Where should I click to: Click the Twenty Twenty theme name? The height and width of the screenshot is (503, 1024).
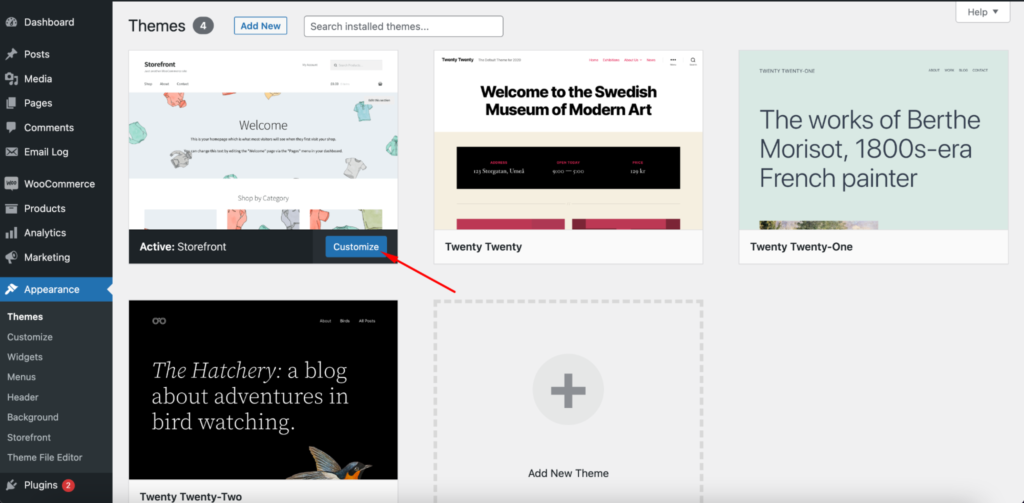pyautogui.click(x=483, y=247)
